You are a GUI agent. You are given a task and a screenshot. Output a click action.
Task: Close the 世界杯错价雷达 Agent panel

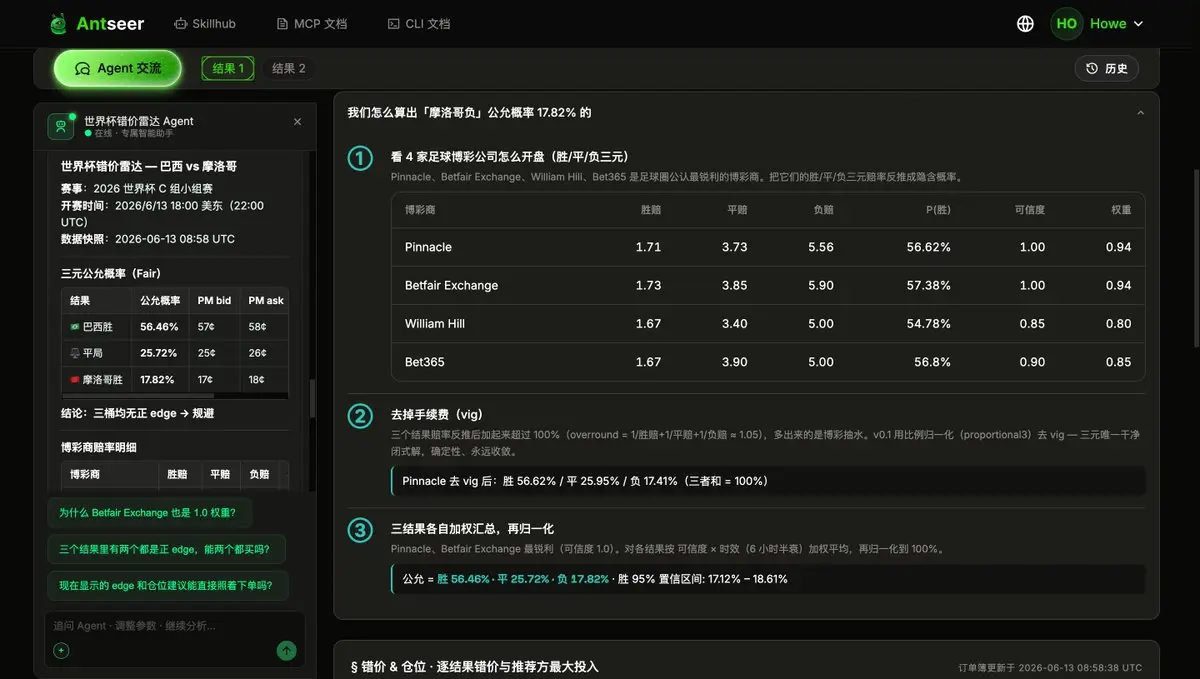click(x=297, y=121)
